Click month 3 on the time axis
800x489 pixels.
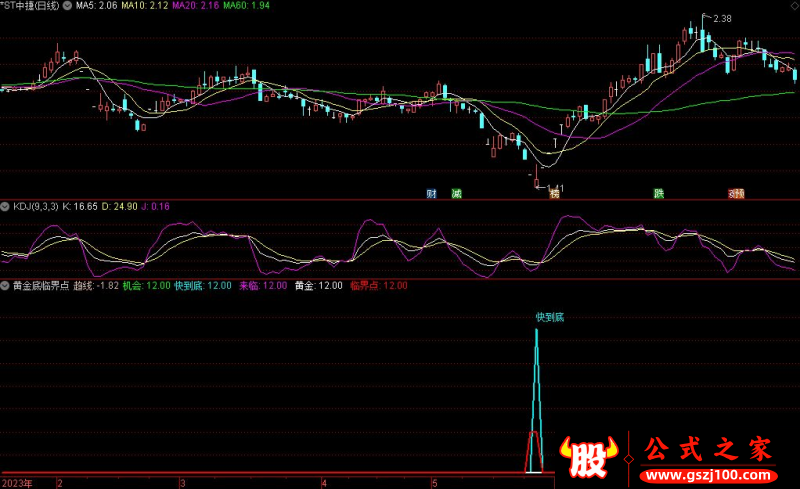point(182,483)
